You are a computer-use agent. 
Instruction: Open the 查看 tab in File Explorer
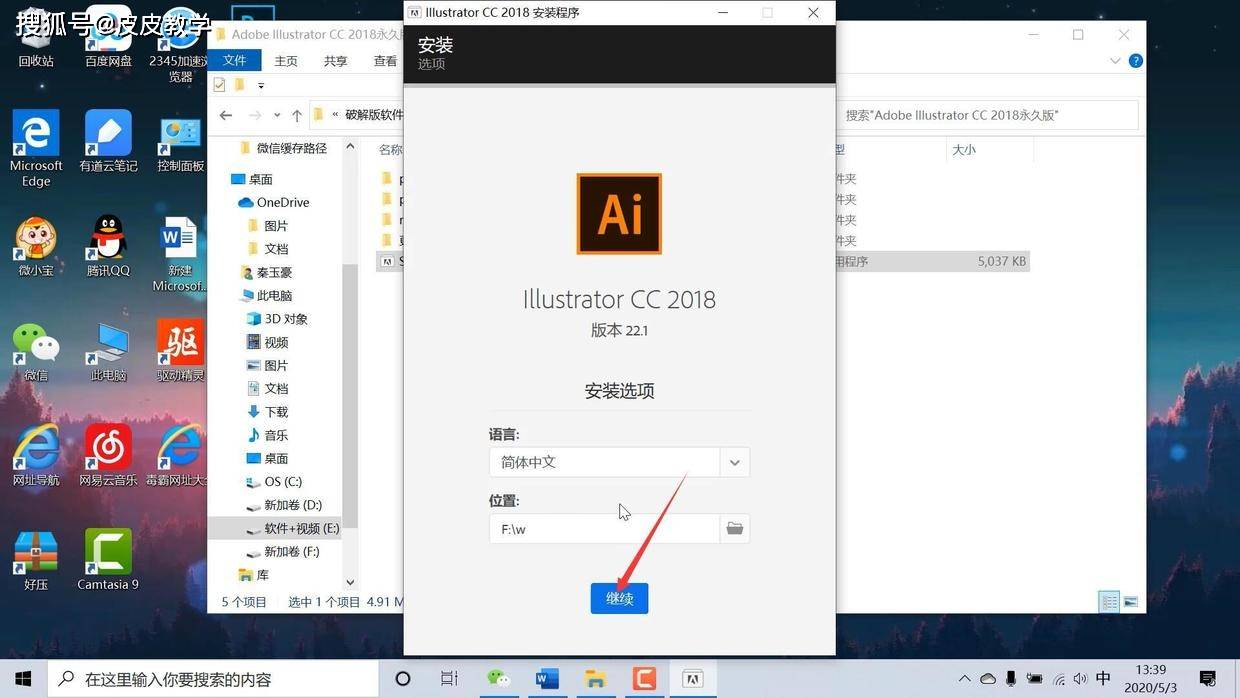tap(385, 61)
